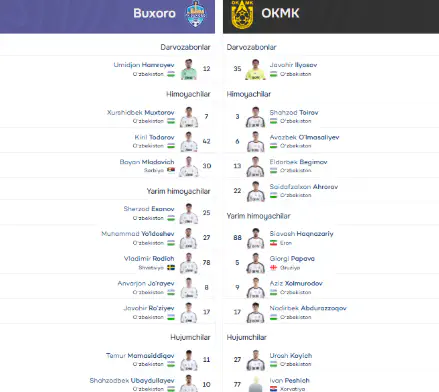Open Saidafzalxon Ahrorov player link

[304, 187]
